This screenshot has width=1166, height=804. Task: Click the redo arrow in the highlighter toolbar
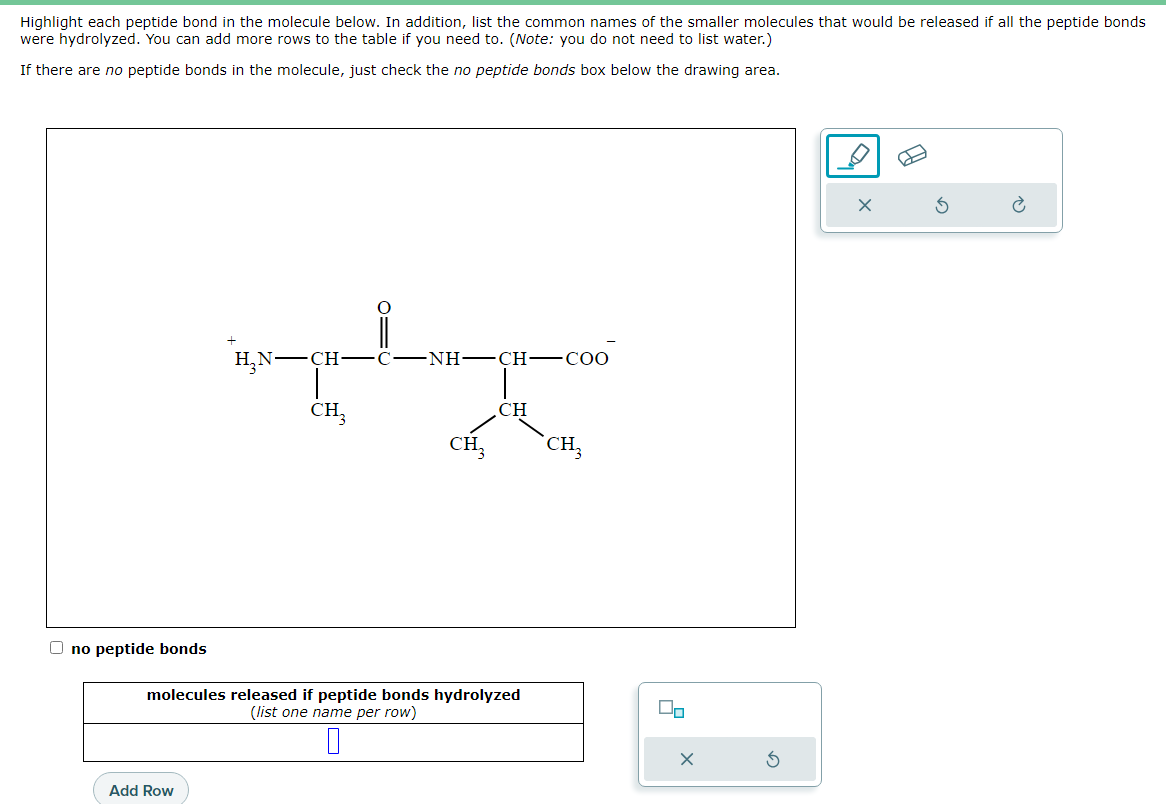(x=1018, y=205)
